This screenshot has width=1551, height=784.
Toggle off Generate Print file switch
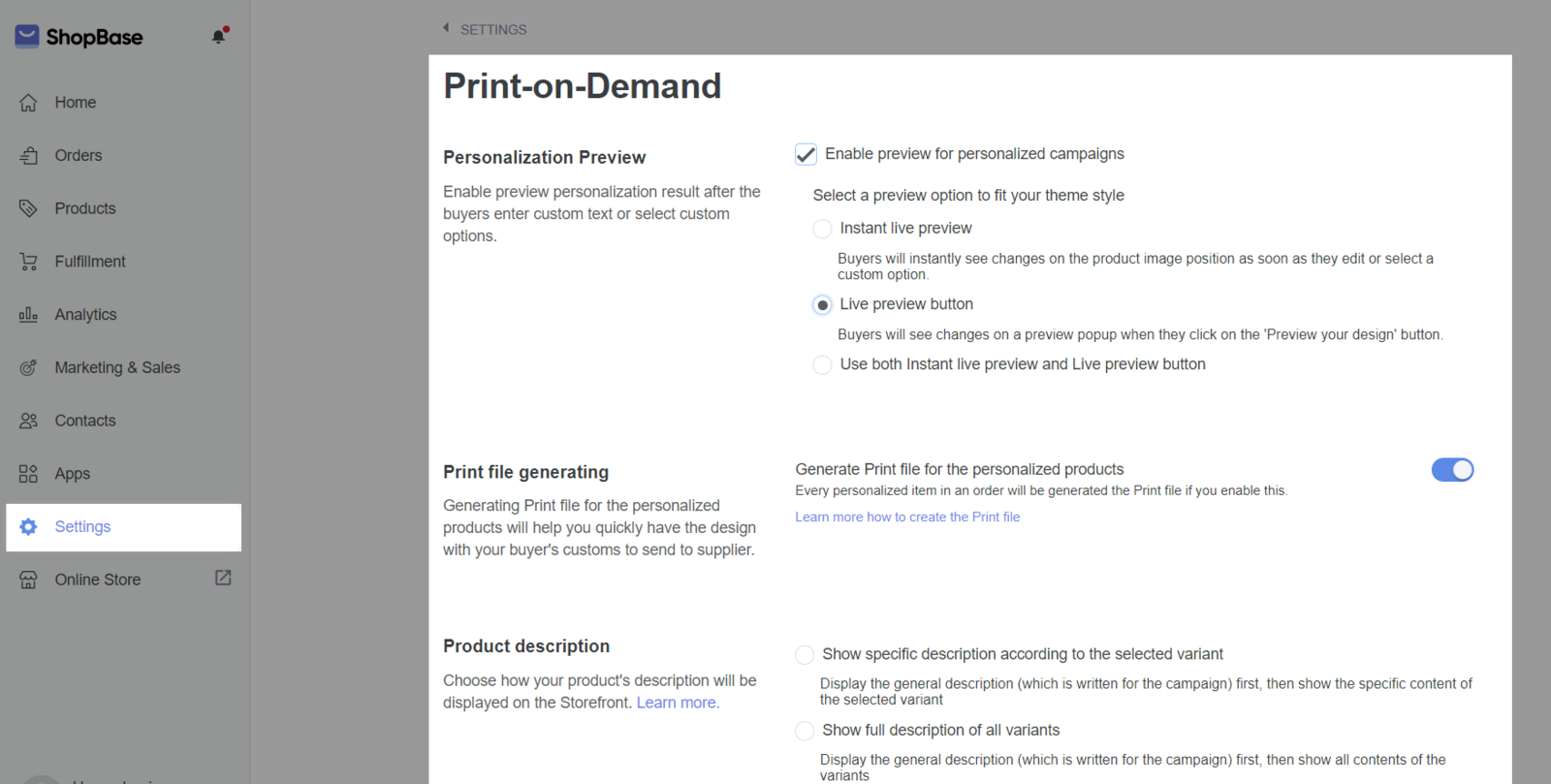tap(1452, 470)
